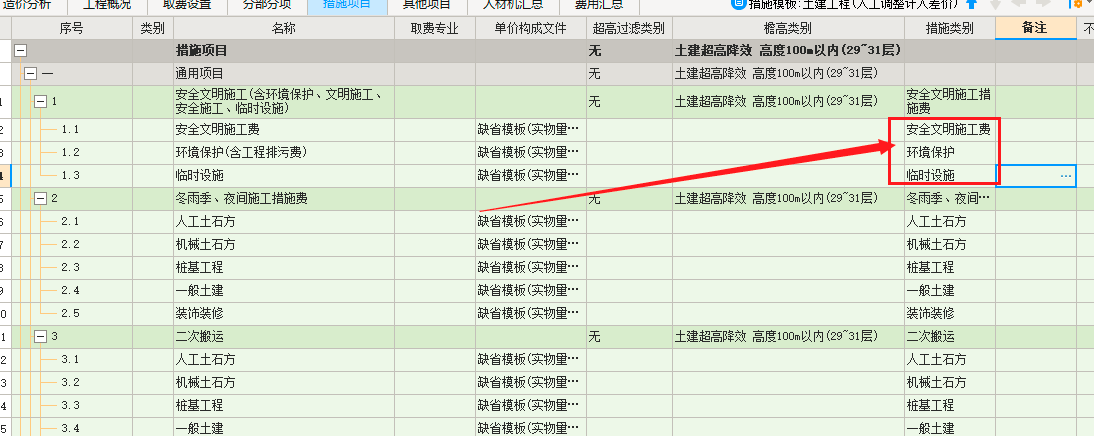Click 措施类别 cell 装饰装修 in row 2.5
Screen dimensions: 1094x436
(950, 314)
